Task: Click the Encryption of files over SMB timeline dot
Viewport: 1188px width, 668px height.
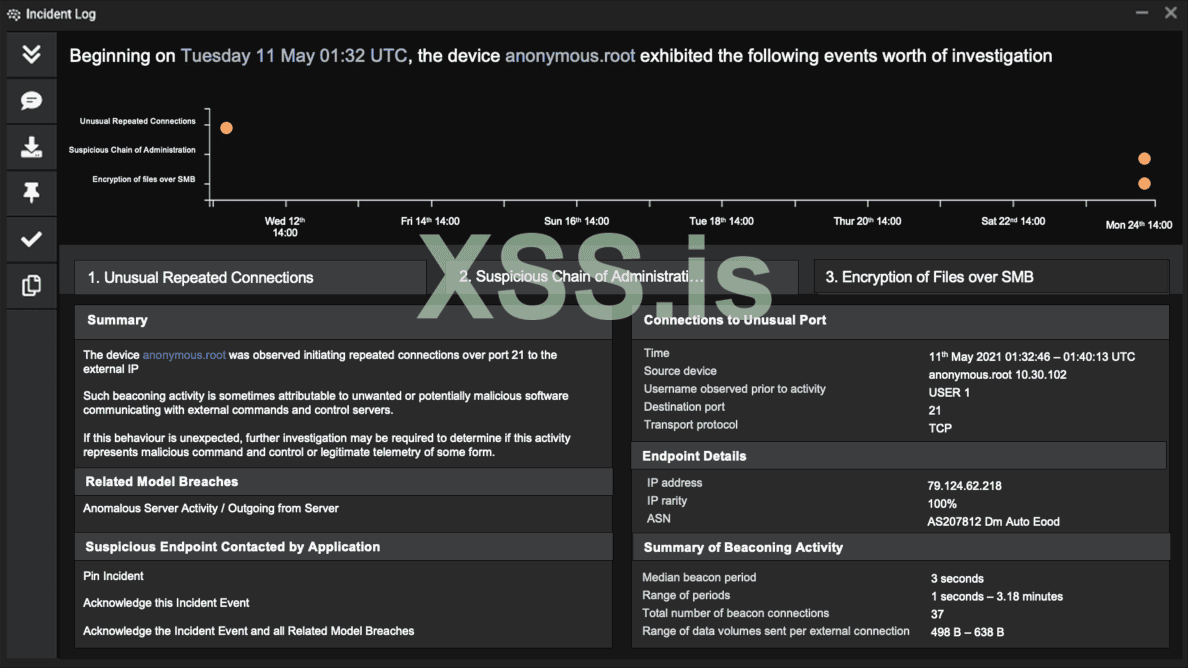Action: pyautogui.click(x=1144, y=184)
